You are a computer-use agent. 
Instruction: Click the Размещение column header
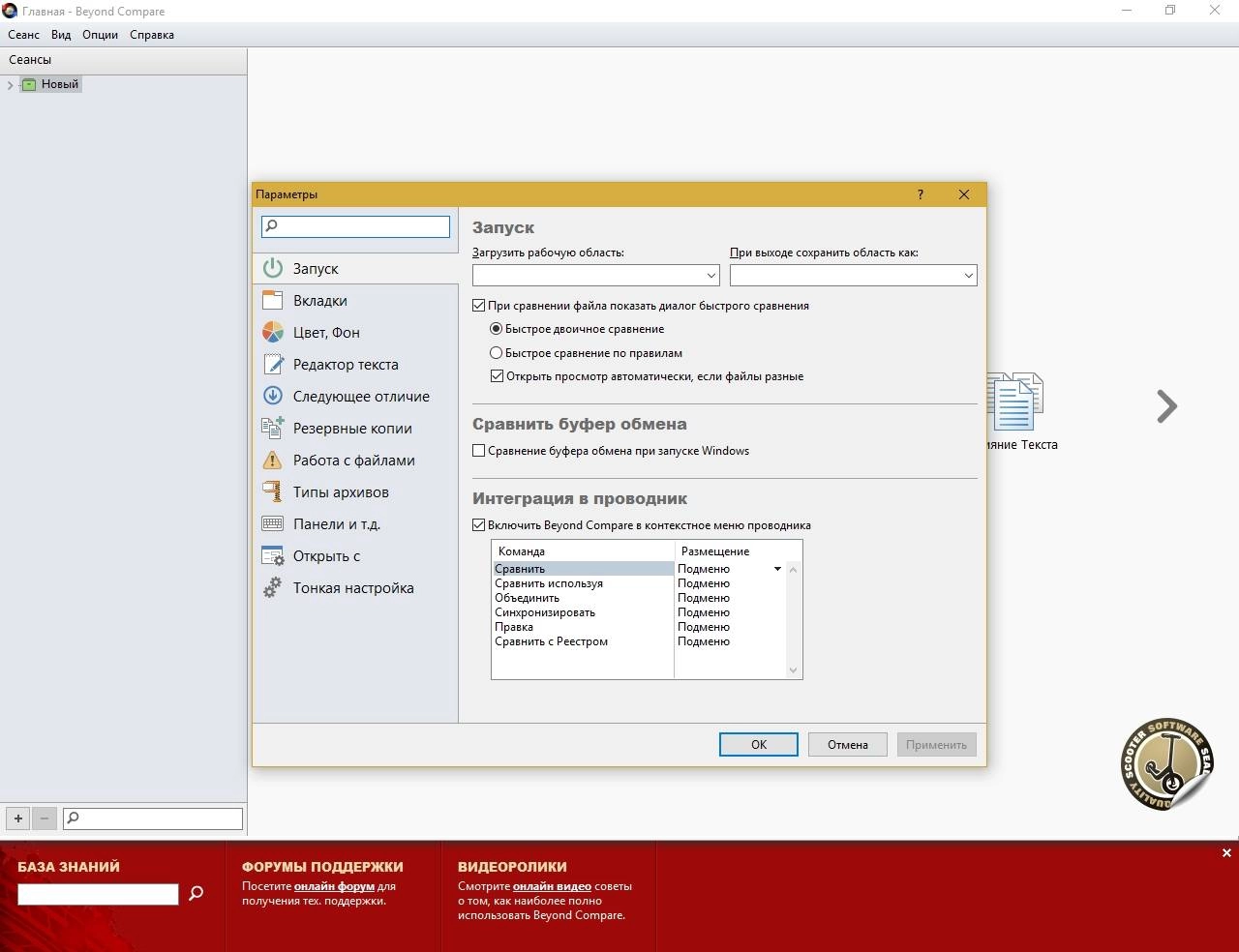[738, 550]
